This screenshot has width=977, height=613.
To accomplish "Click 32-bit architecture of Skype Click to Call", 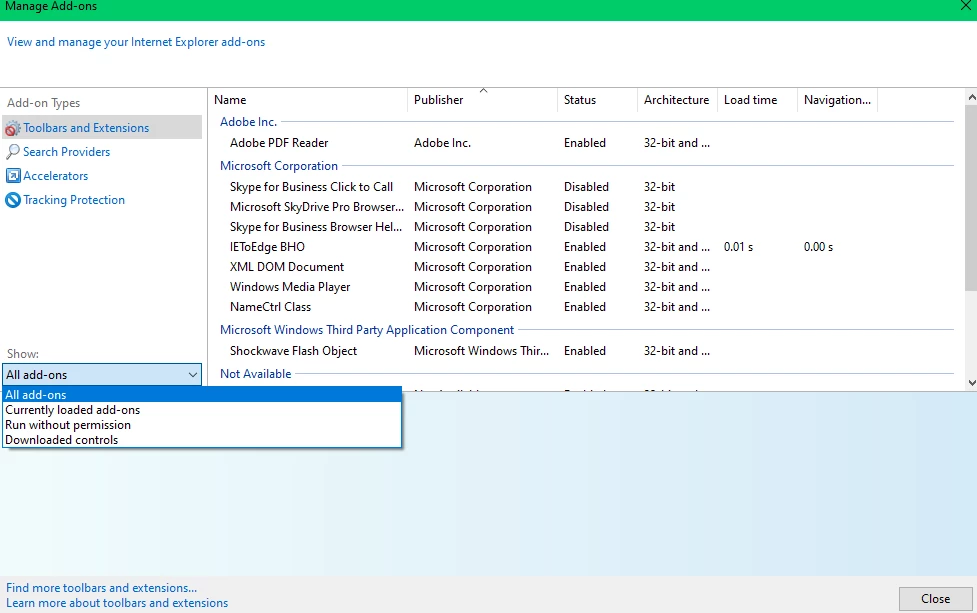I will coord(659,187).
